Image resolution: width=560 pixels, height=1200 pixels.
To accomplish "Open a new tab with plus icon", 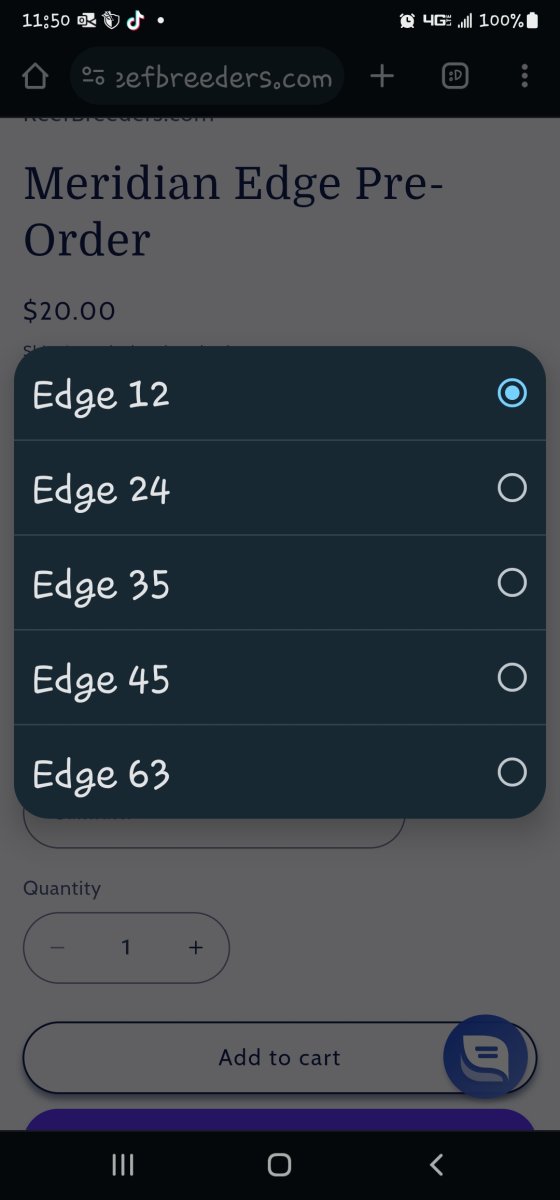I will [x=382, y=76].
